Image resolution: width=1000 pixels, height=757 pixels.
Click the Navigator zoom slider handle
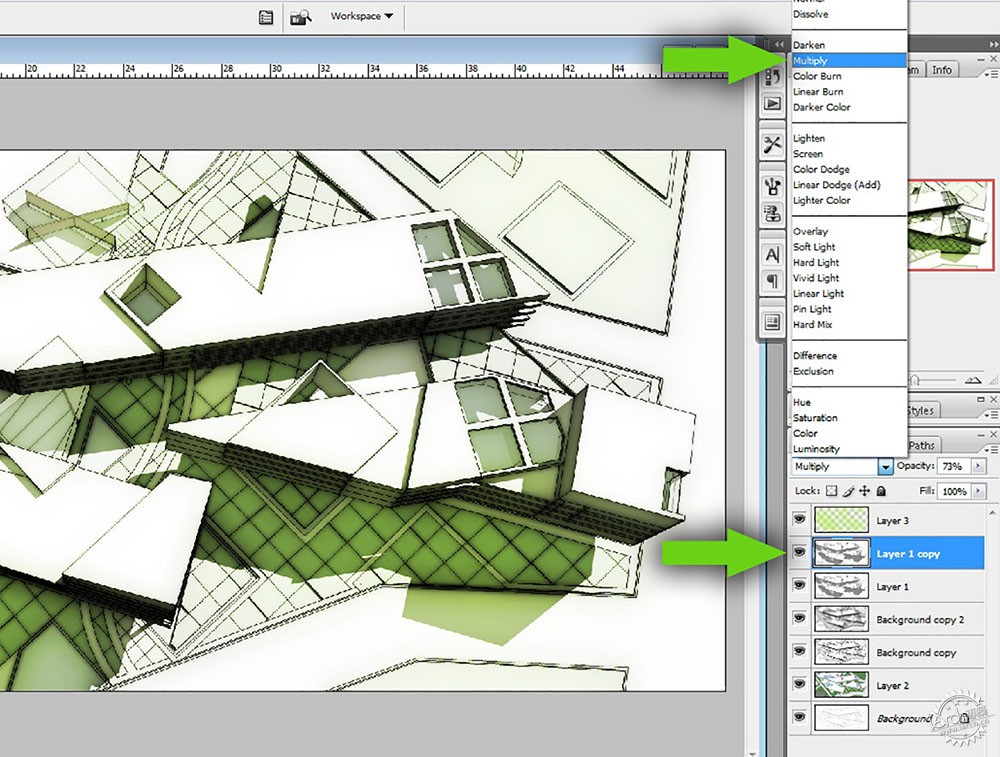tap(915, 381)
